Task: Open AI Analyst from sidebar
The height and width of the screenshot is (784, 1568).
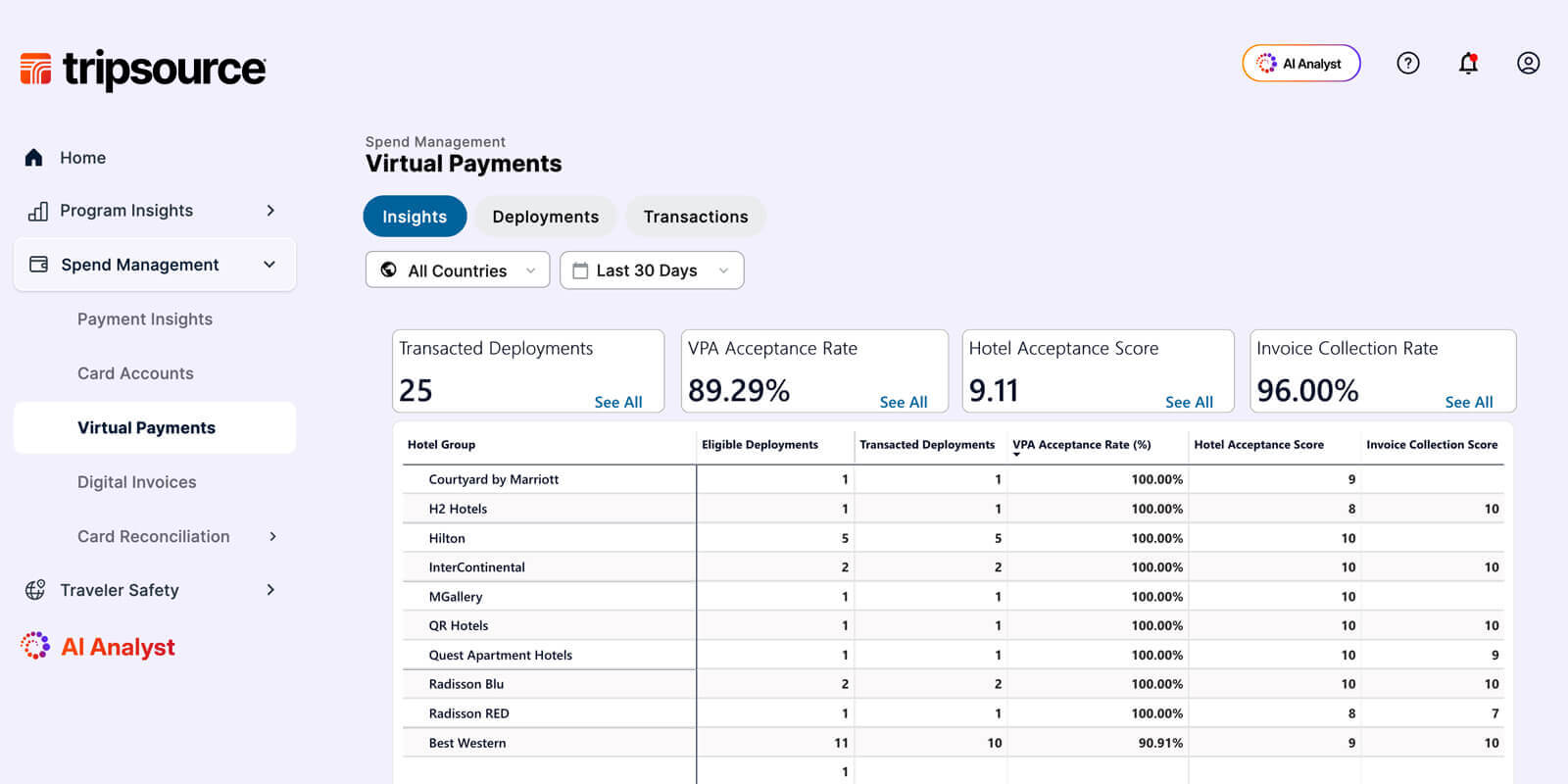Action: [118, 647]
